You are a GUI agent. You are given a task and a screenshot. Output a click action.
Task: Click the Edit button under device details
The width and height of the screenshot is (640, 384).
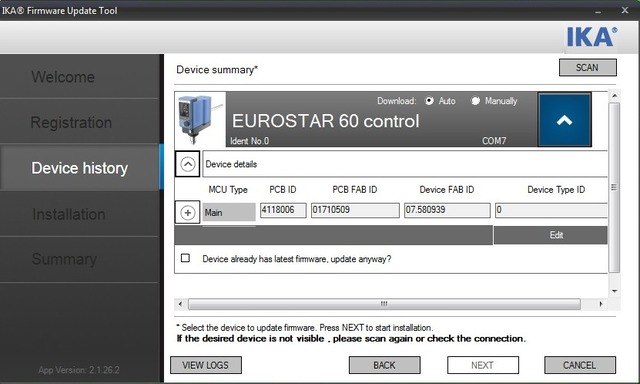click(x=556, y=235)
